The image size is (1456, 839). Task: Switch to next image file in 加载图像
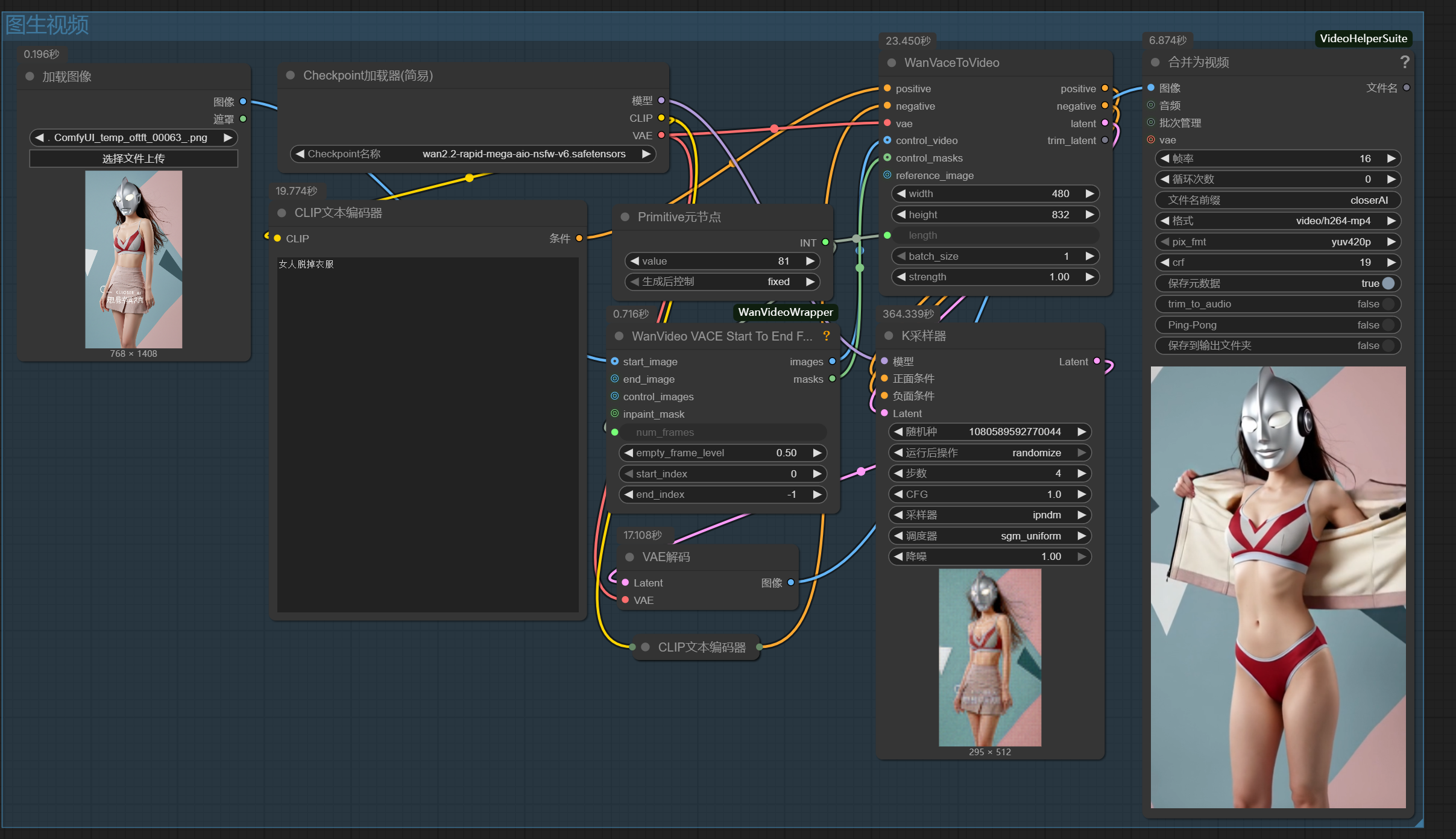(x=227, y=137)
